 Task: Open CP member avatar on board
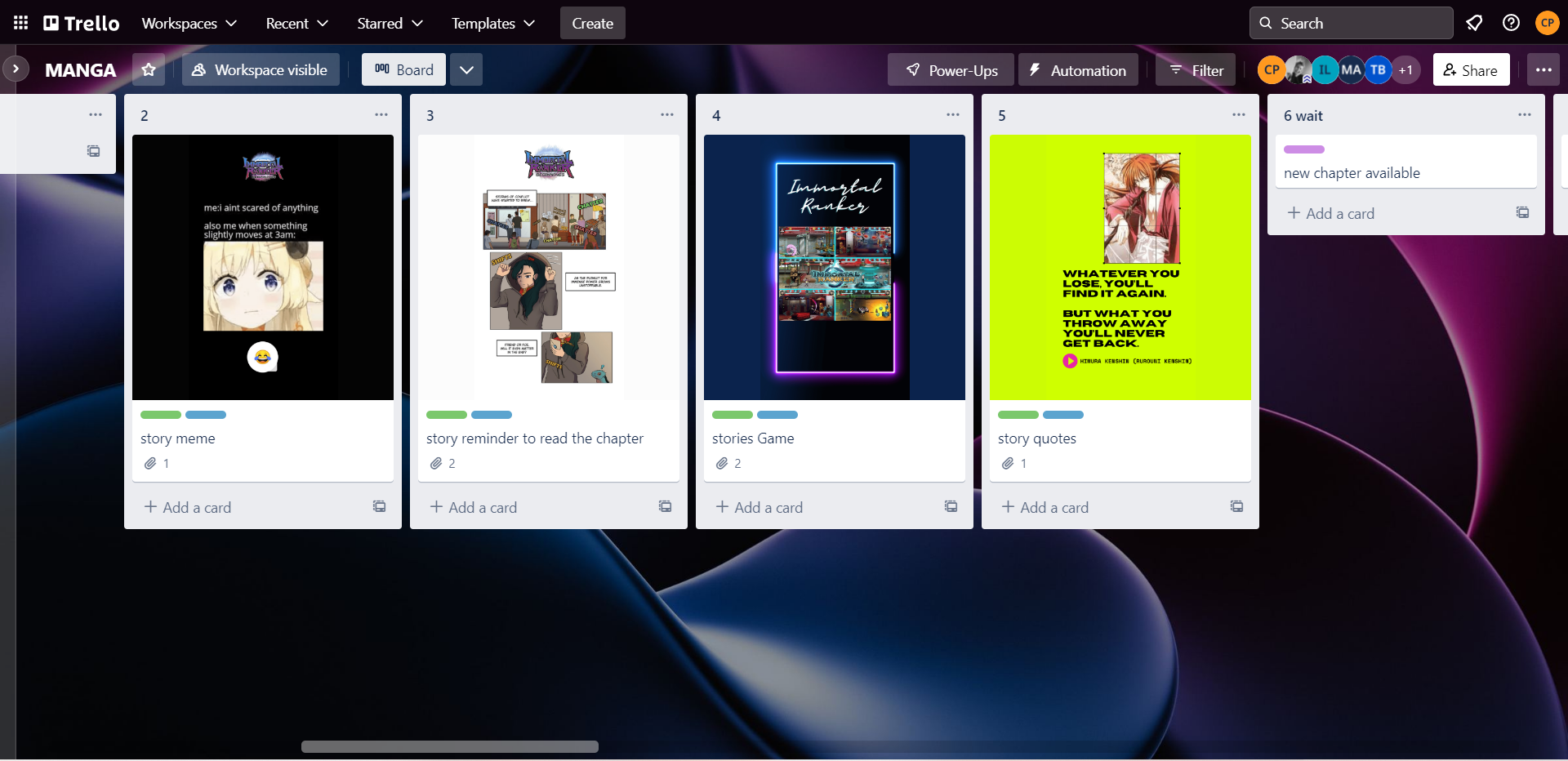coord(1272,70)
